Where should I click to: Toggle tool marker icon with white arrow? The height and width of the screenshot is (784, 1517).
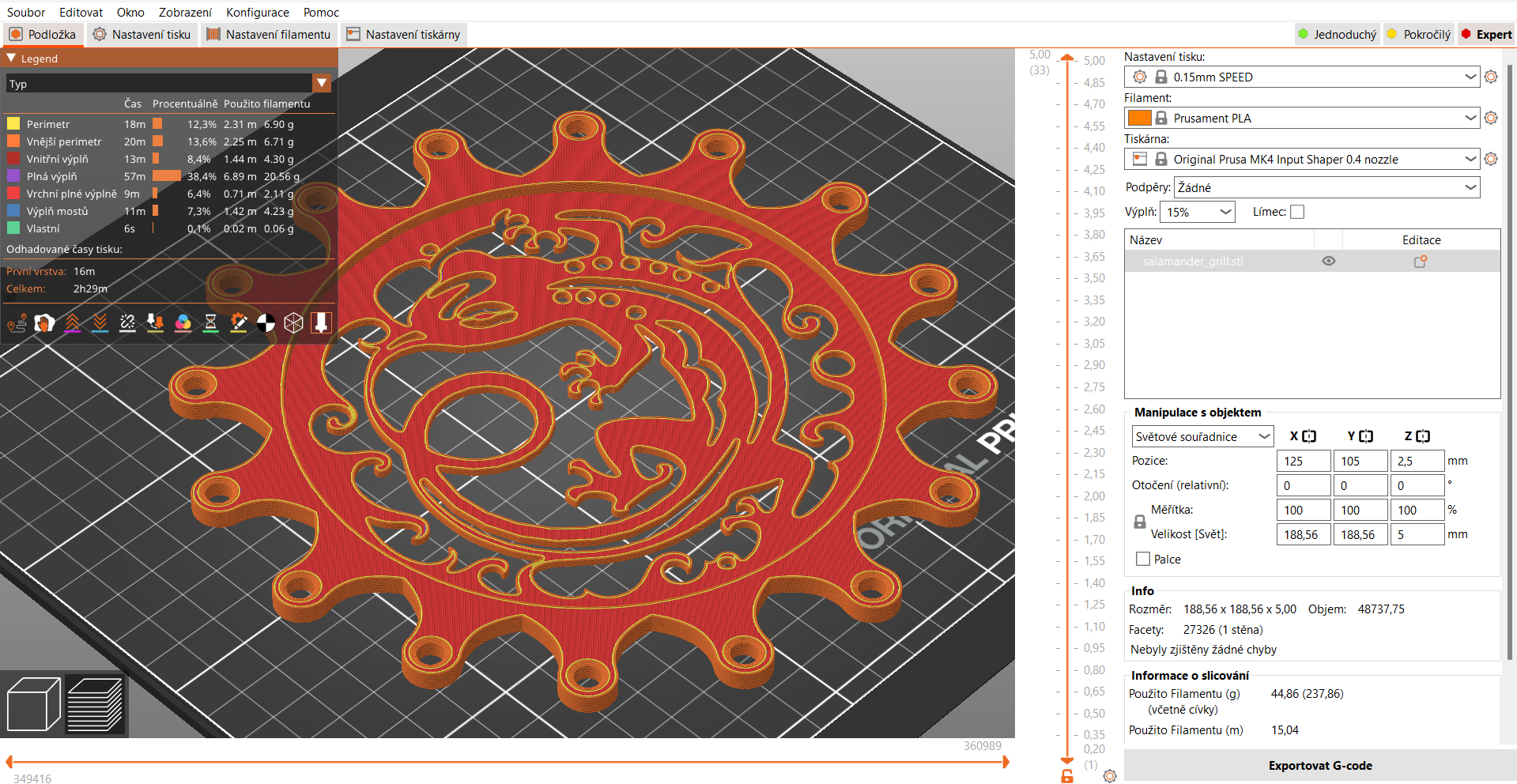pyautogui.click(x=321, y=322)
